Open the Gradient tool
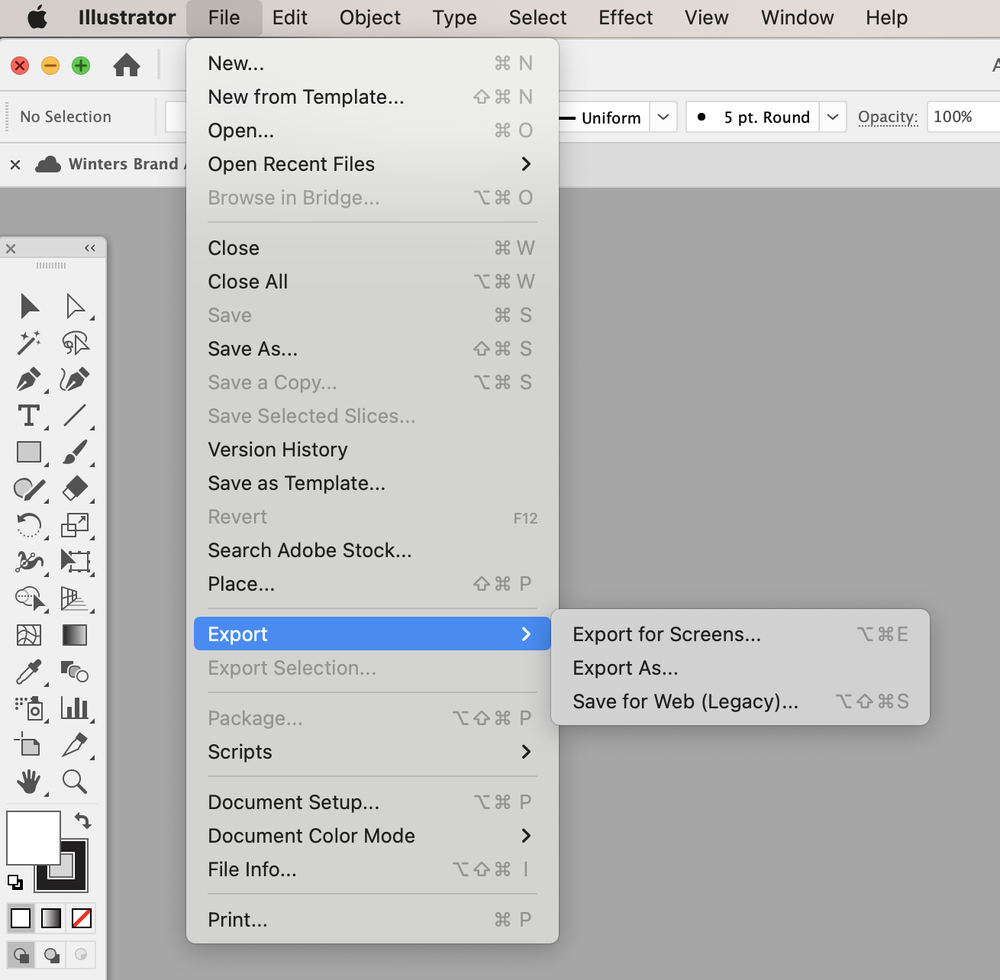The width and height of the screenshot is (1000, 980). (76, 636)
